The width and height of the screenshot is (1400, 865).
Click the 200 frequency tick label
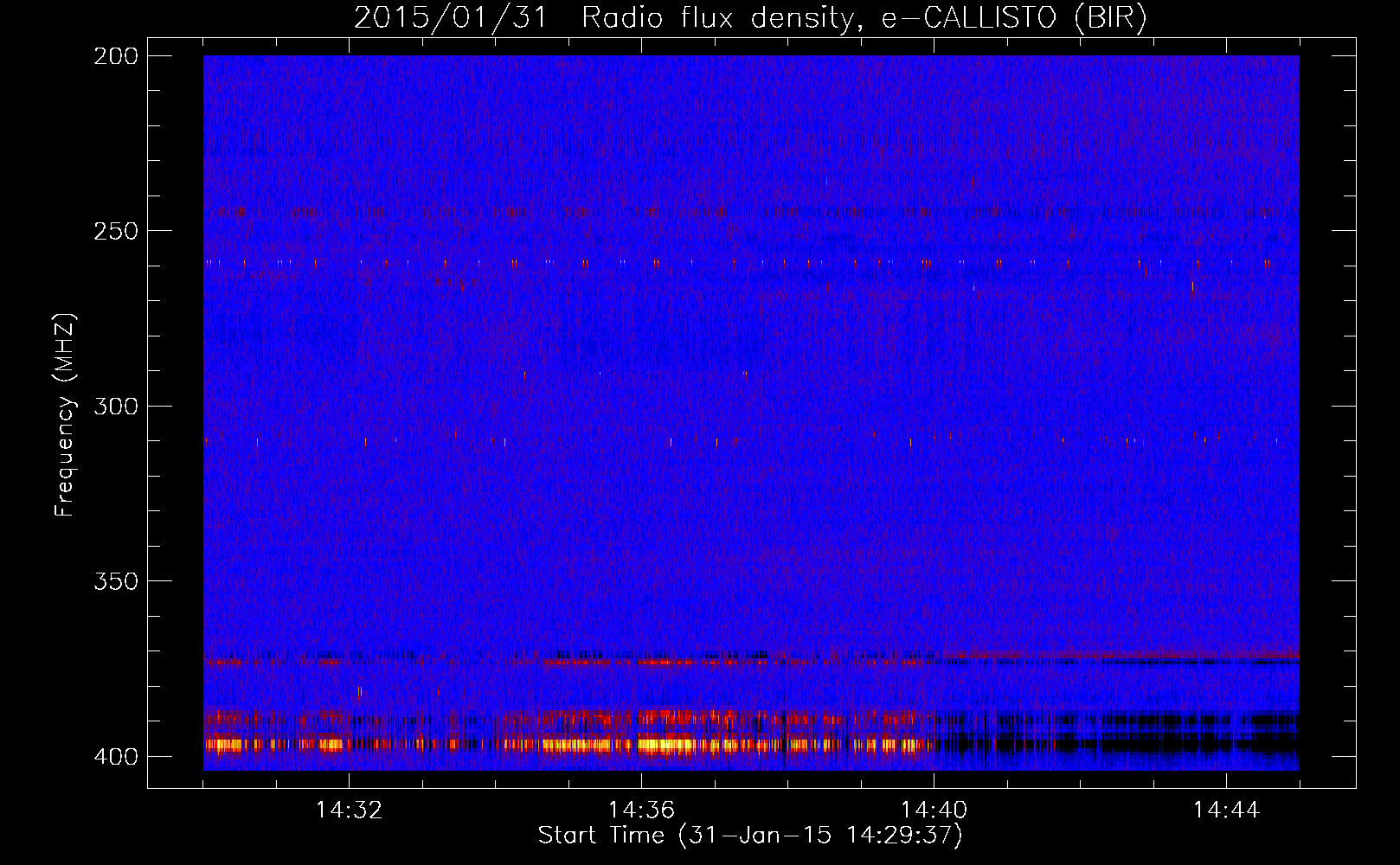[x=115, y=56]
